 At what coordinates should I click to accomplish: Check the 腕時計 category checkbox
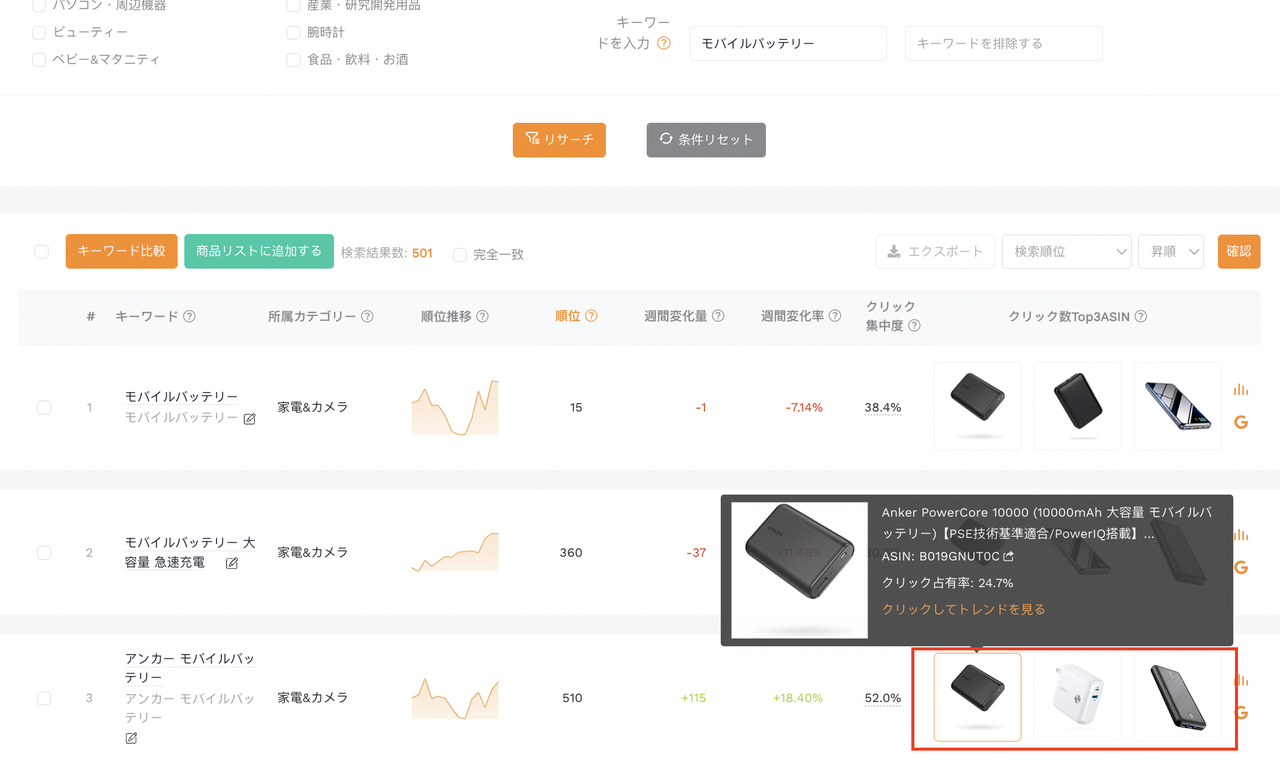[293, 33]
